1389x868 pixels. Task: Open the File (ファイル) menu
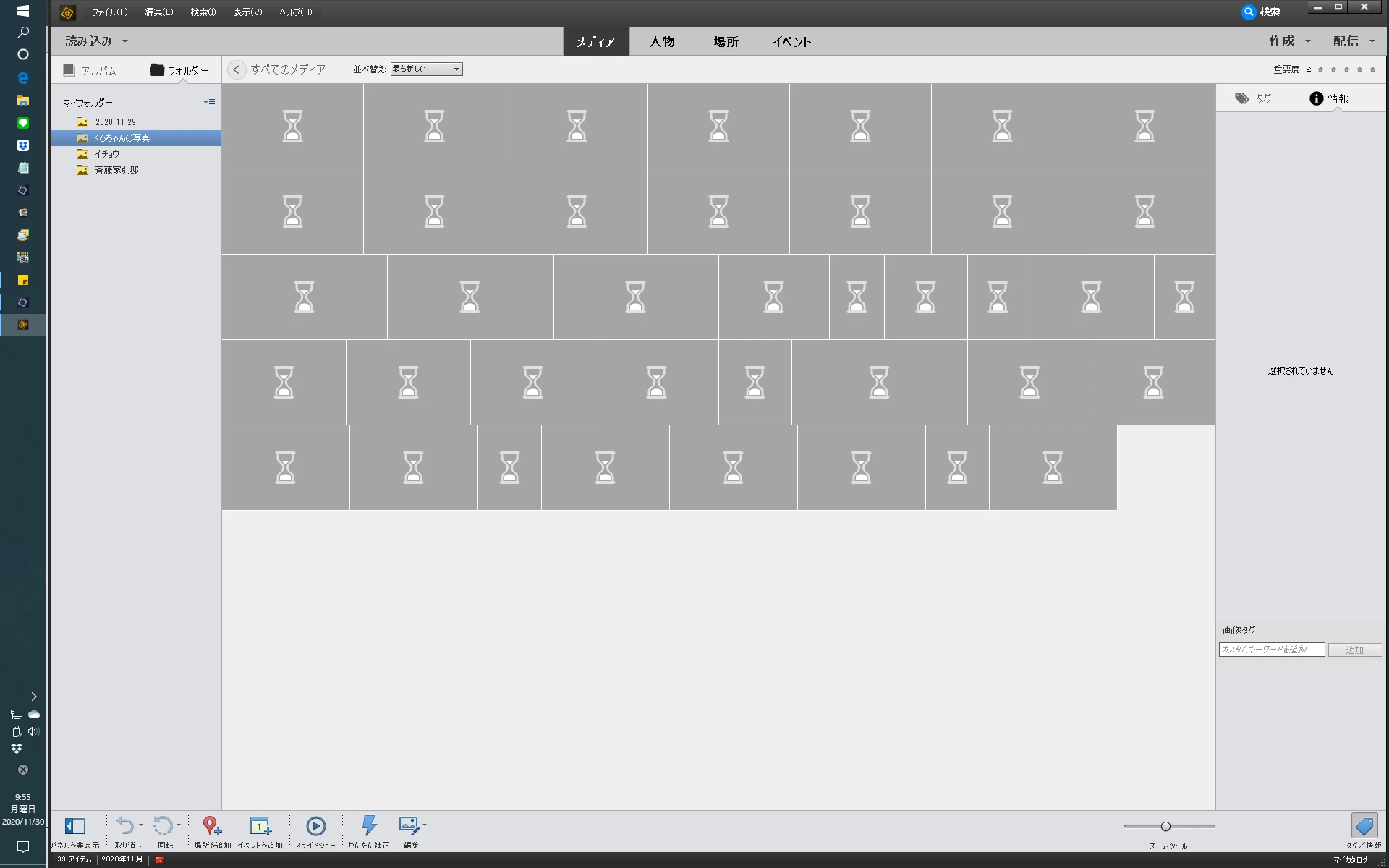pos(109,12)
